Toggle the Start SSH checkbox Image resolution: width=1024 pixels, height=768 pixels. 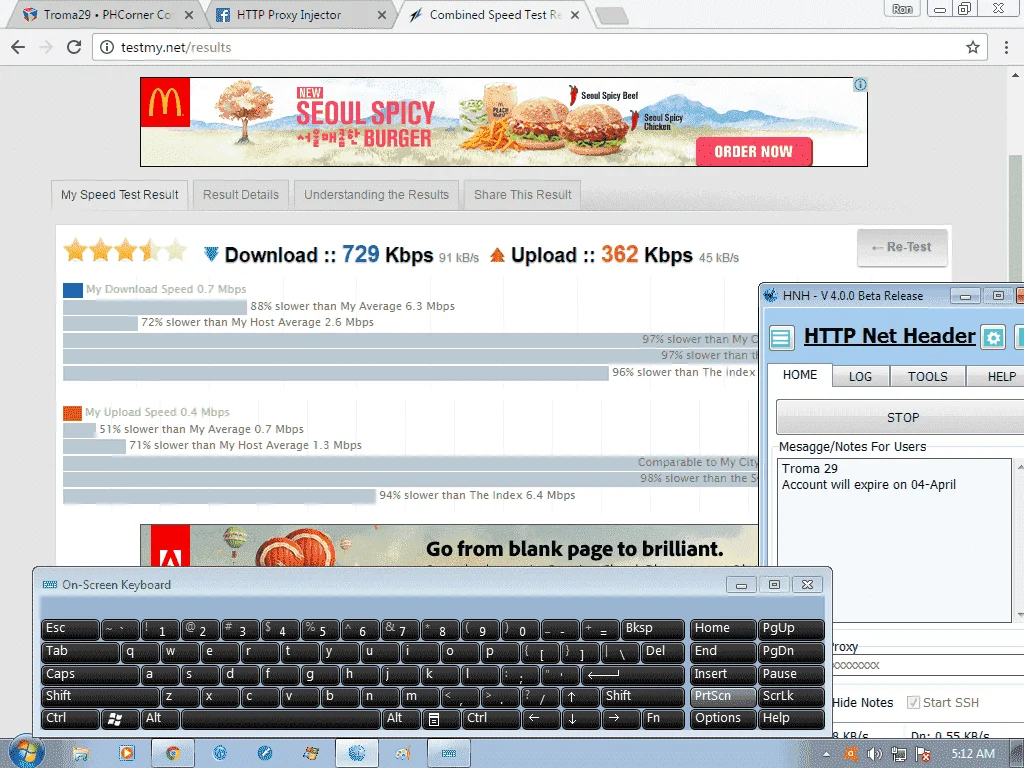pos(913,703)
